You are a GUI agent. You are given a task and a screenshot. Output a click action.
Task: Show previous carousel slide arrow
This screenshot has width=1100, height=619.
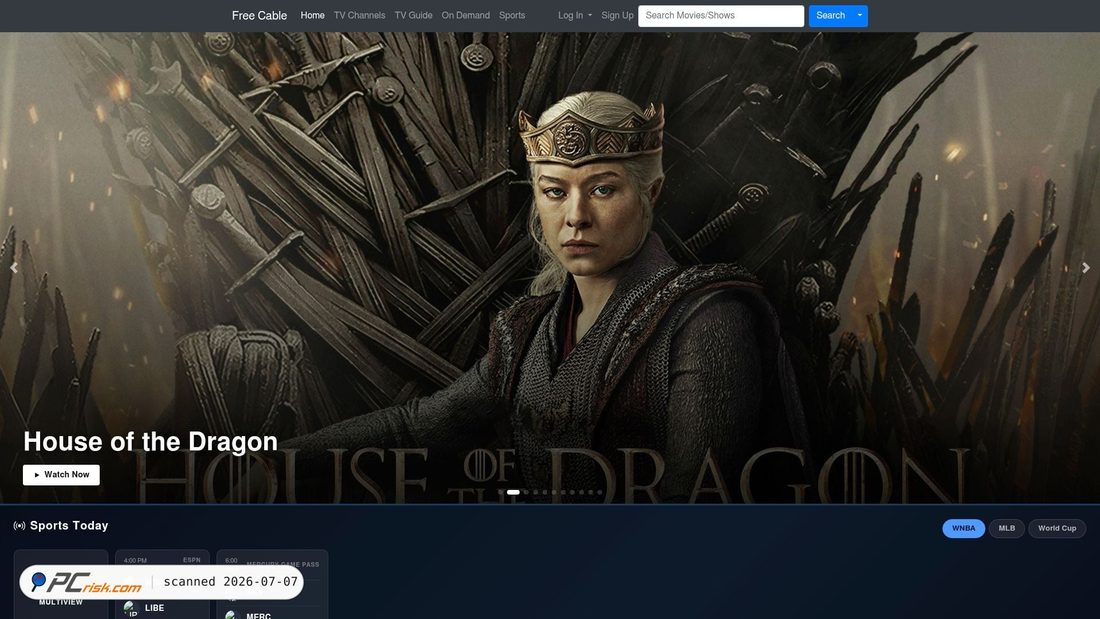(13, 267)
